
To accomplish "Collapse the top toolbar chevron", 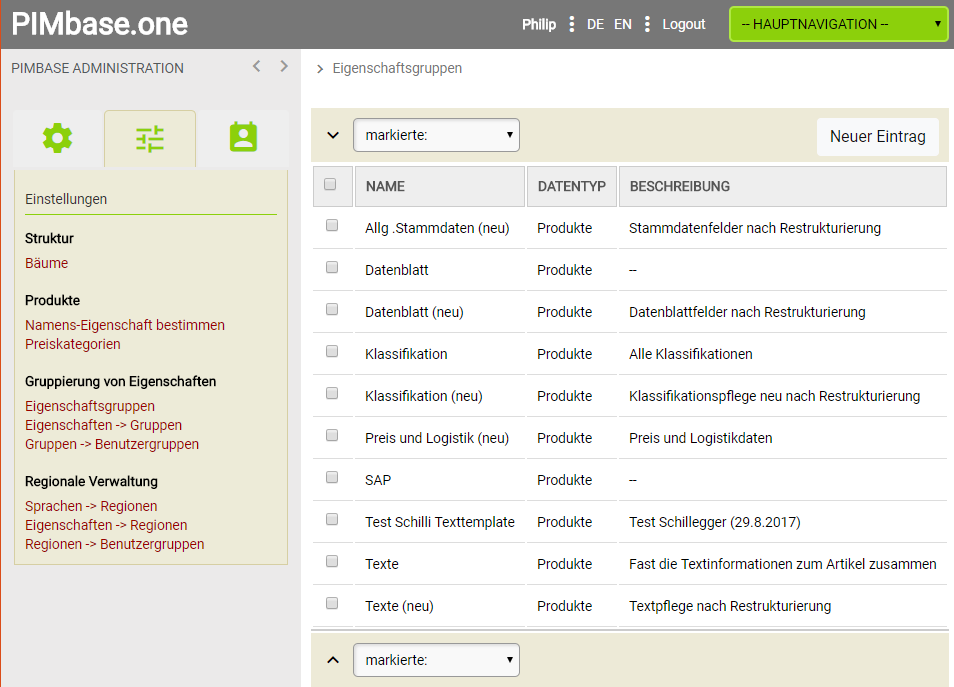I will click(333, 135).
